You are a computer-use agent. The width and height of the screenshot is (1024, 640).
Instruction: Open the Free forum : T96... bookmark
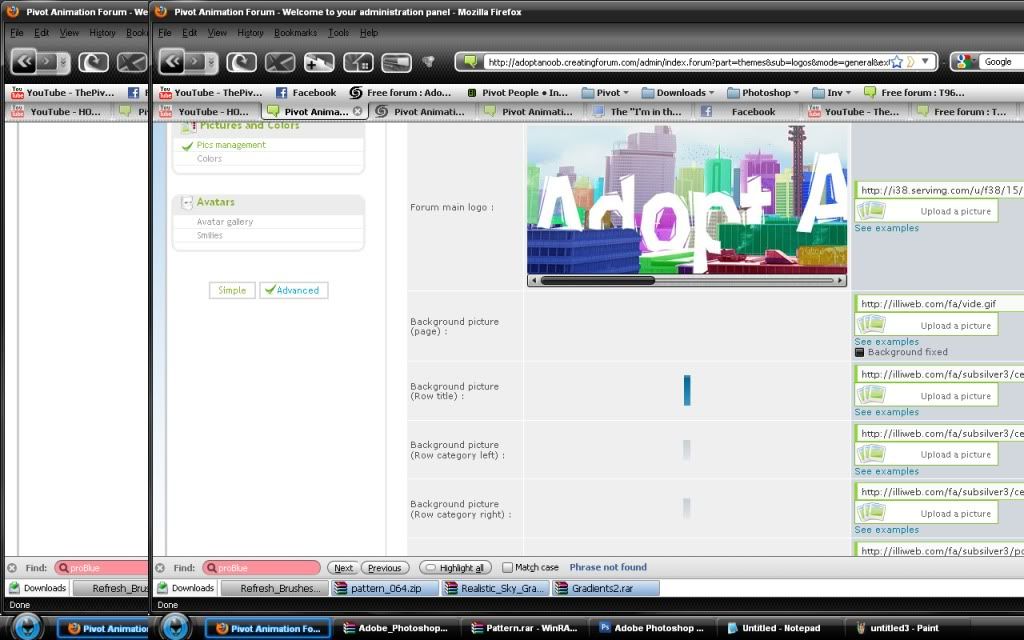coord(914,93)
